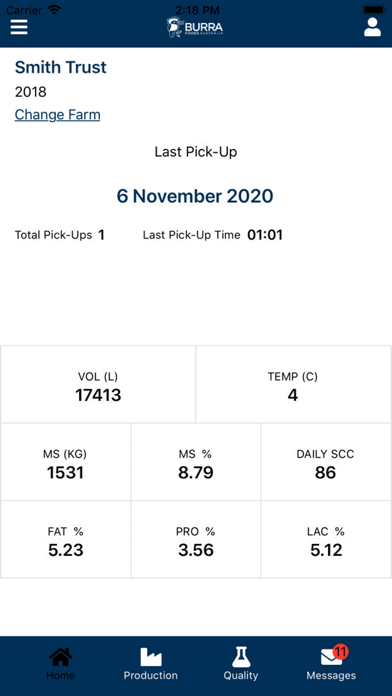Tap the MS (KG) 1531 tile
Viewport: 392px width, 696px height.
(66, 462)
